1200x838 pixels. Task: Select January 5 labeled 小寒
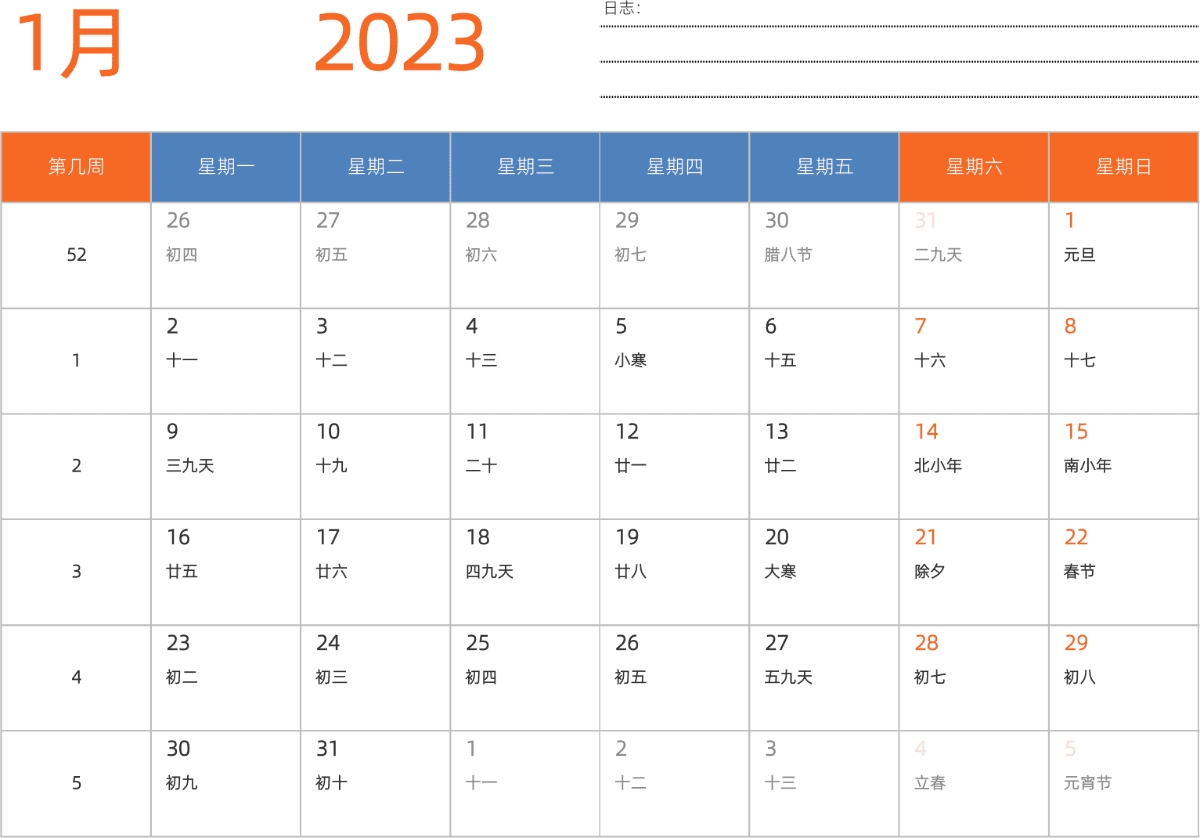coord(675,361)
